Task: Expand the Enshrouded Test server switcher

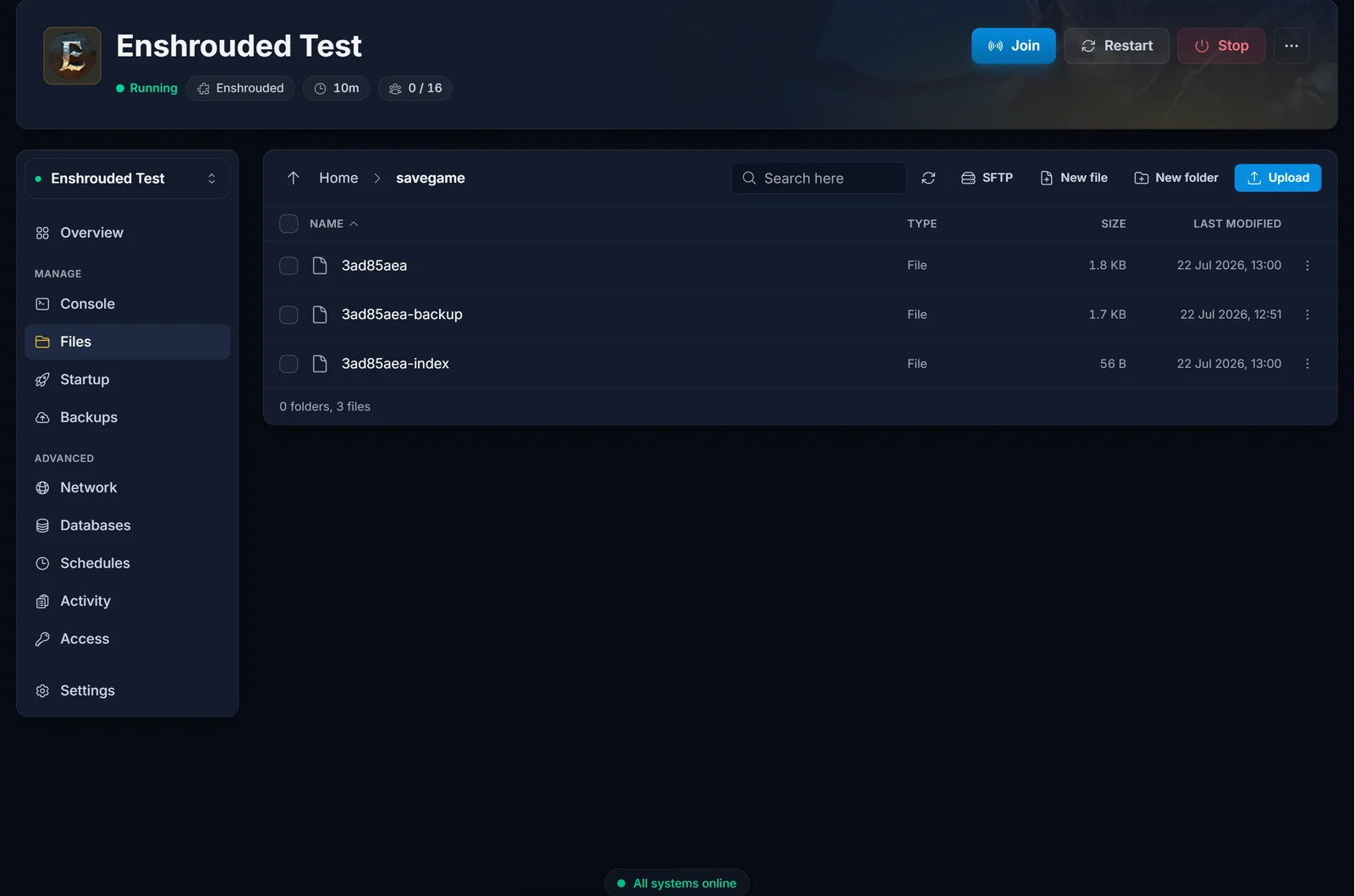Action: [127, 179]
